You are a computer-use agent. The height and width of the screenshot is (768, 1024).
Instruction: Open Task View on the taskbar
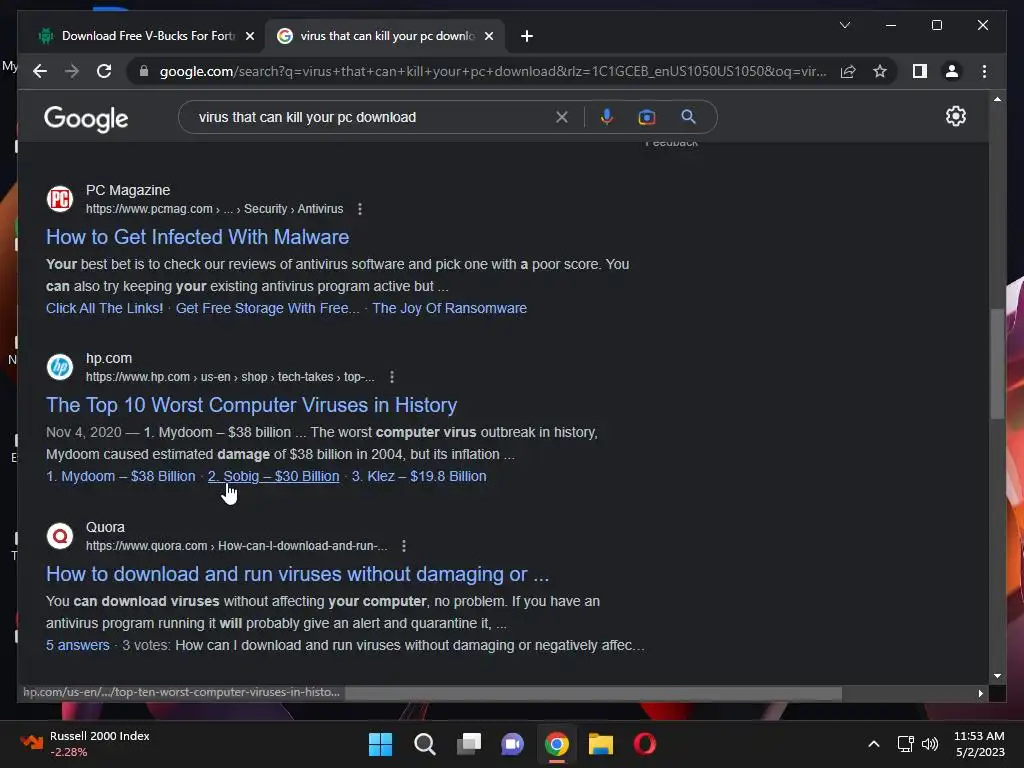(x=468, y=744)
